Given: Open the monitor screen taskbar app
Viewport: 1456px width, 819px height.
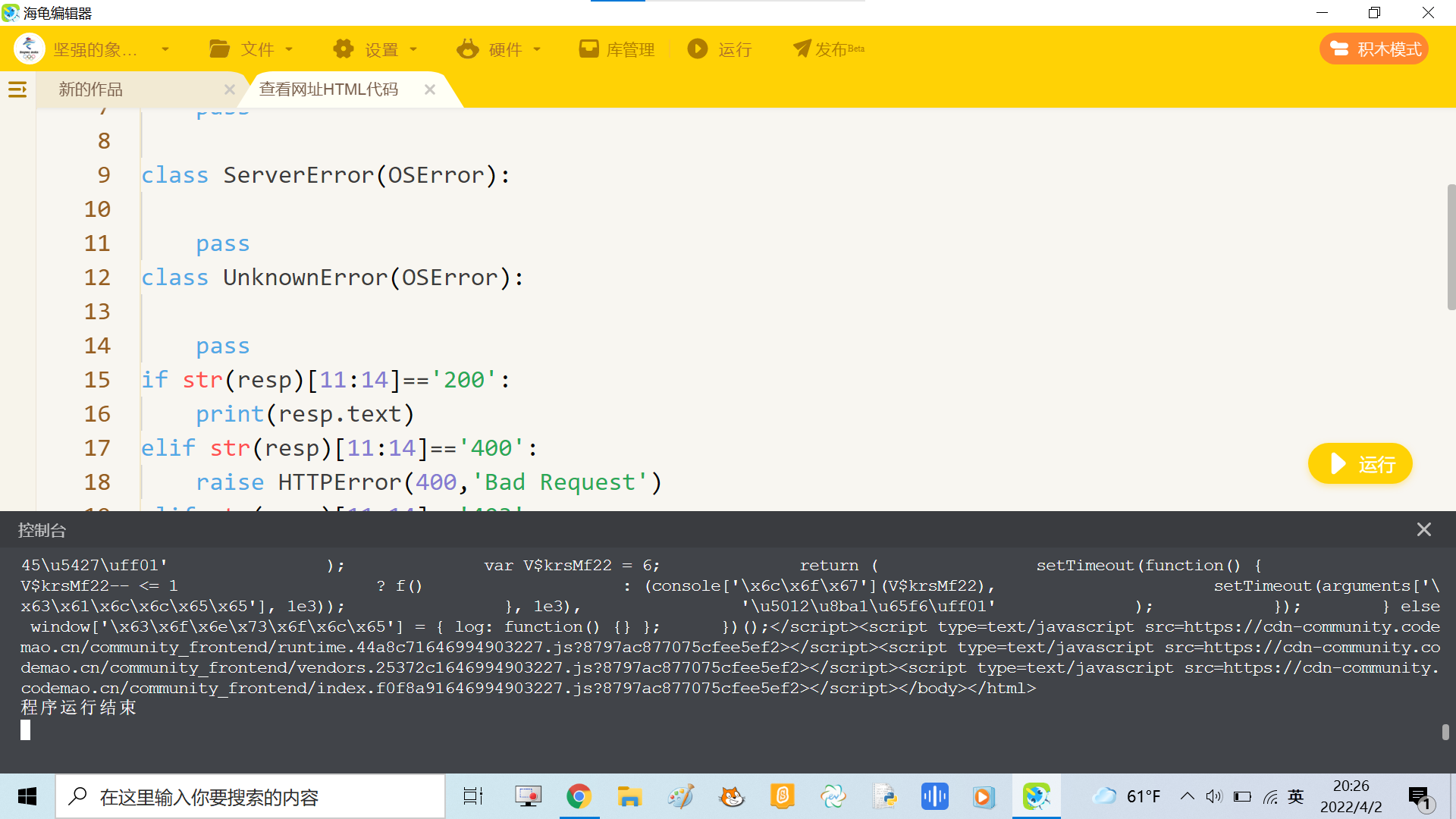Looking at the screenshot, I should 528,796.
